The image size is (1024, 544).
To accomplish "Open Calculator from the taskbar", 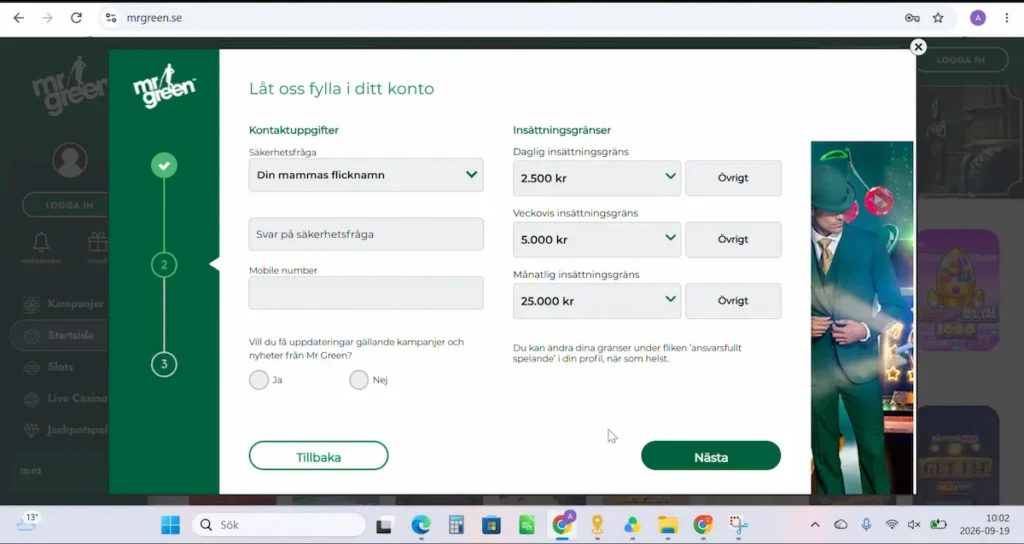I will tap(456, 525).
